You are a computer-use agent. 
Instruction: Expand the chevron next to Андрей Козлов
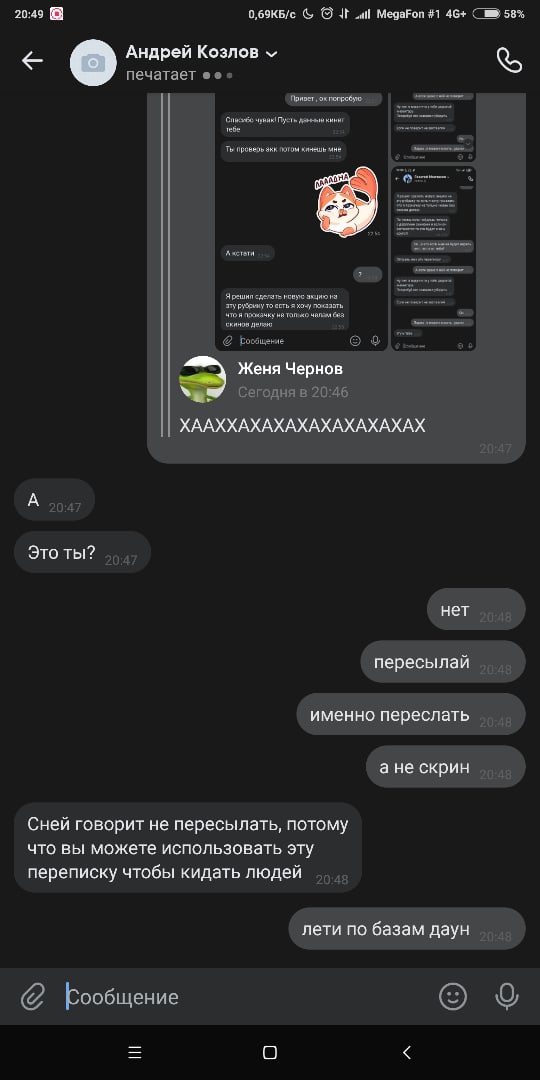[271, 54]
